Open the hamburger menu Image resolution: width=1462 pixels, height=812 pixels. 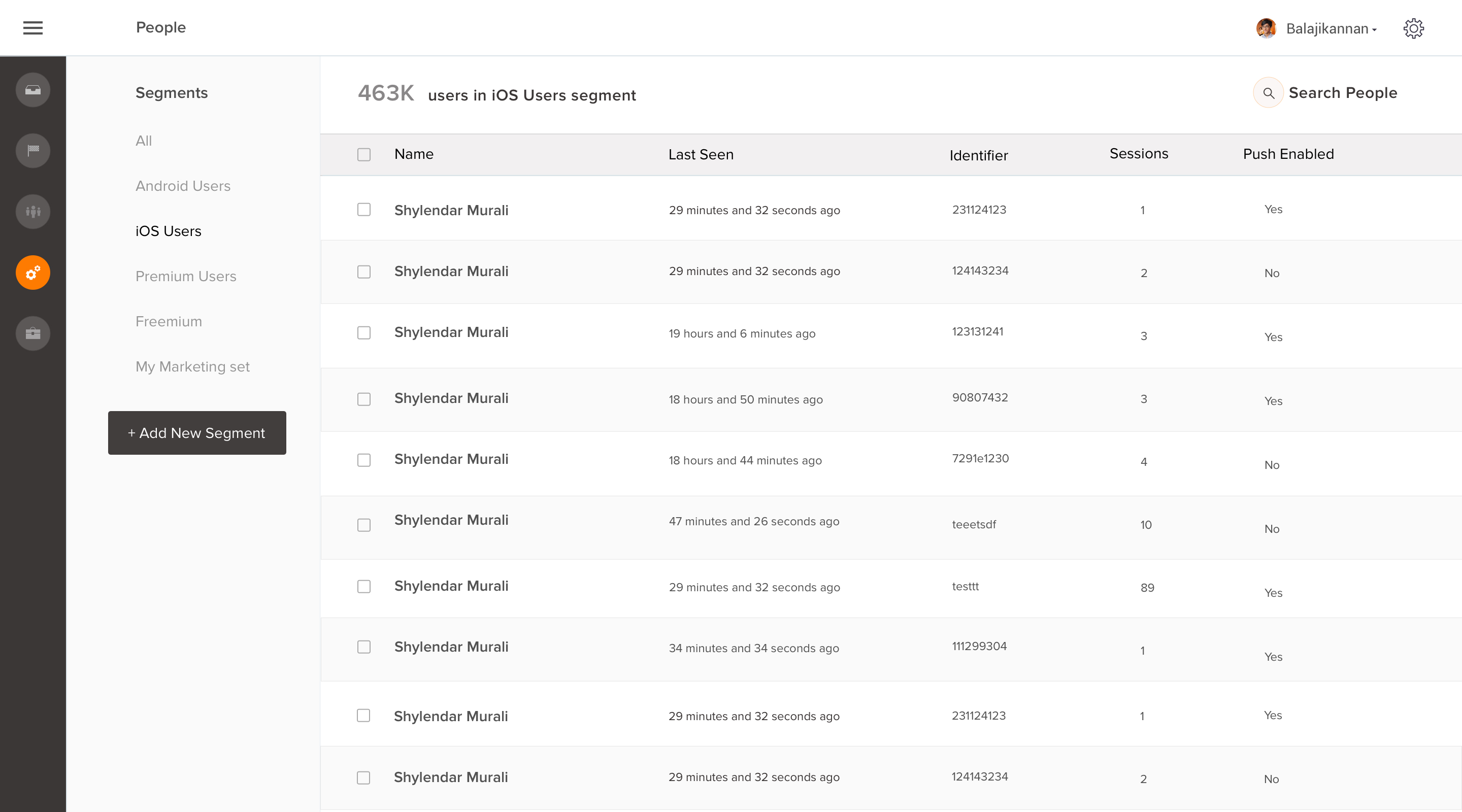coord(32,28)
